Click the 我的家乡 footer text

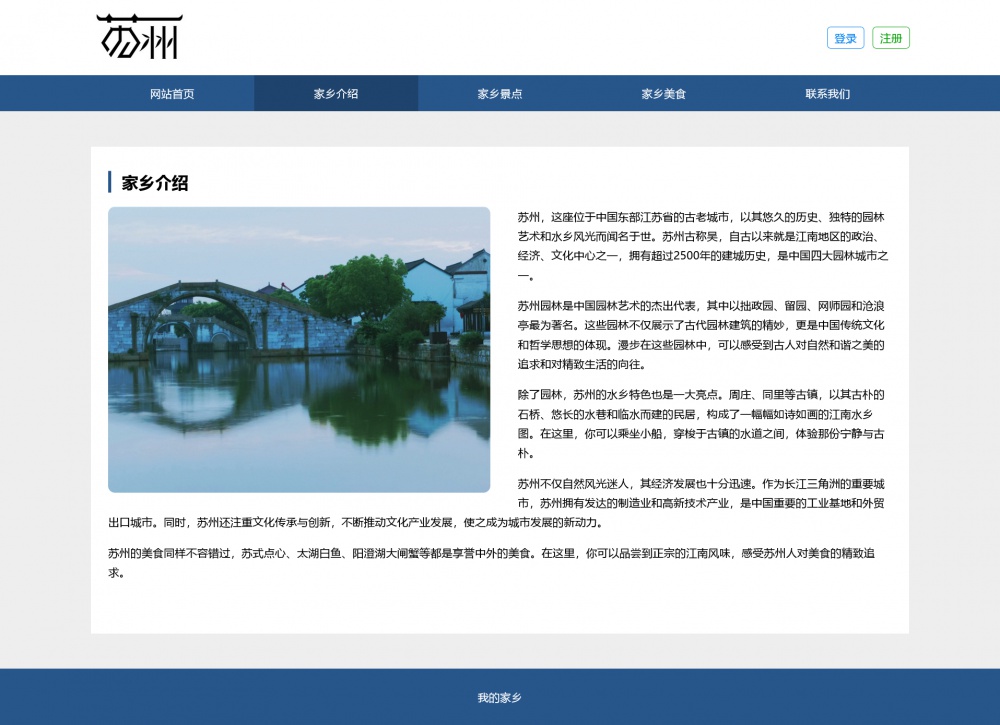pyautogui.click(x=500, y=698)
